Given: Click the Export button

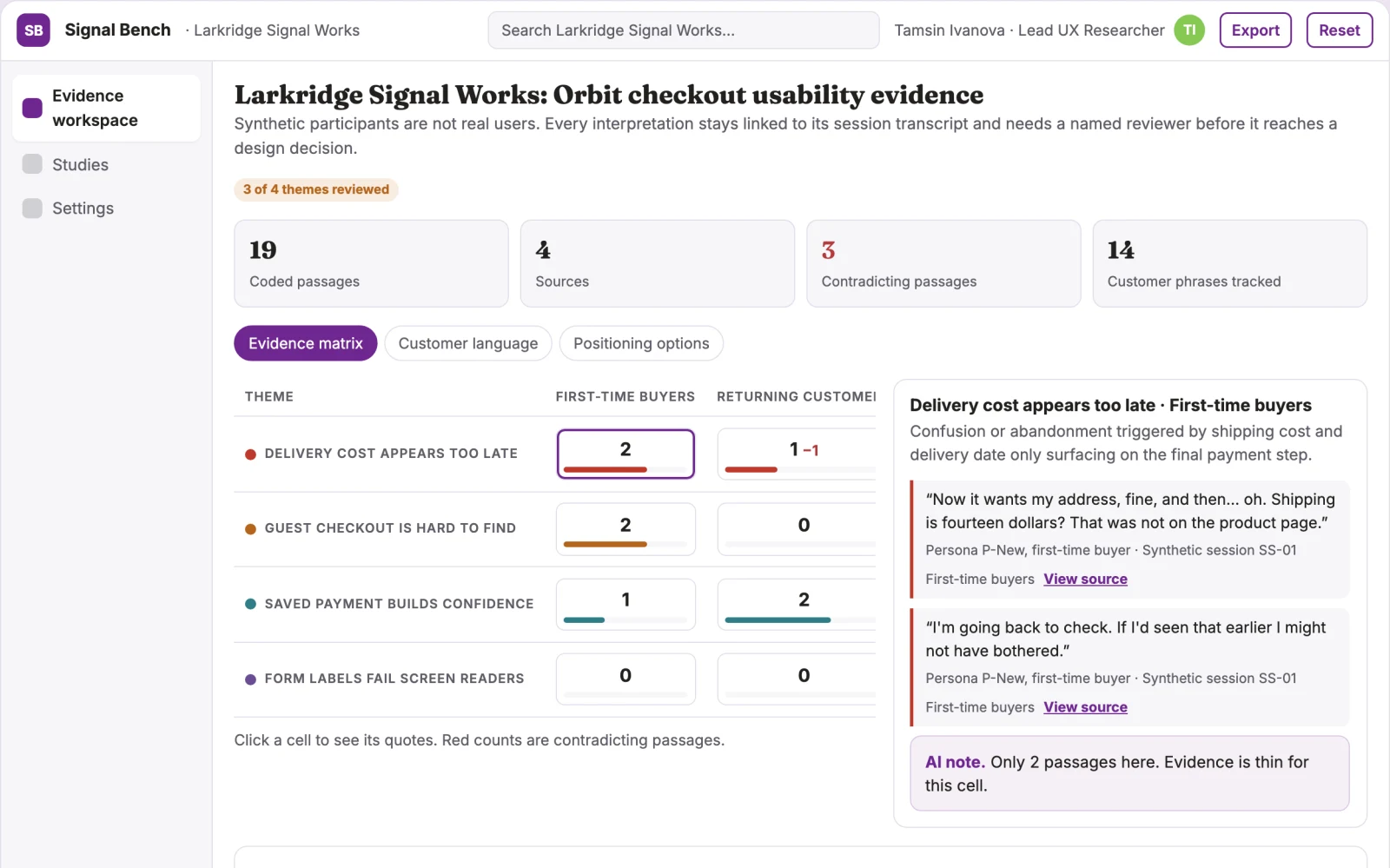Looking at the screenshot, I should click(1255, 30).
